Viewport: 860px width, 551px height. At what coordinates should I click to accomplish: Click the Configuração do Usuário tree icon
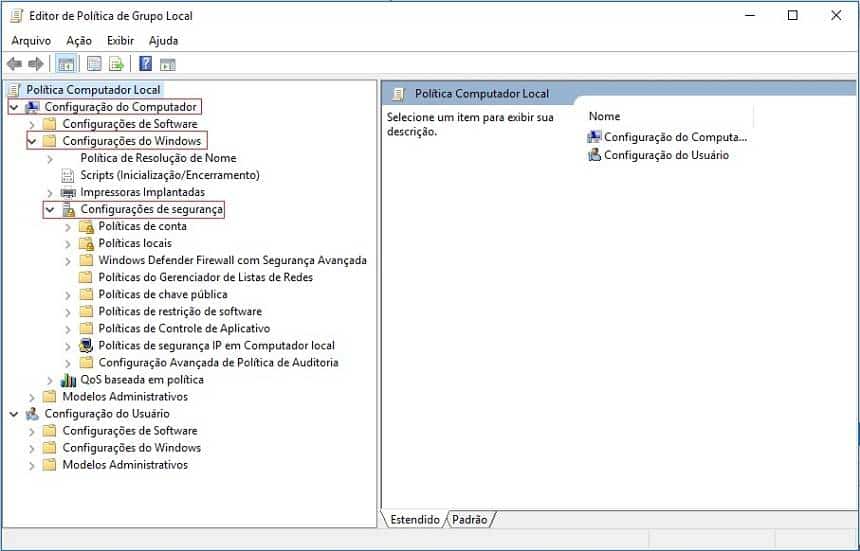pyautogui.click(x=32, y=414)
